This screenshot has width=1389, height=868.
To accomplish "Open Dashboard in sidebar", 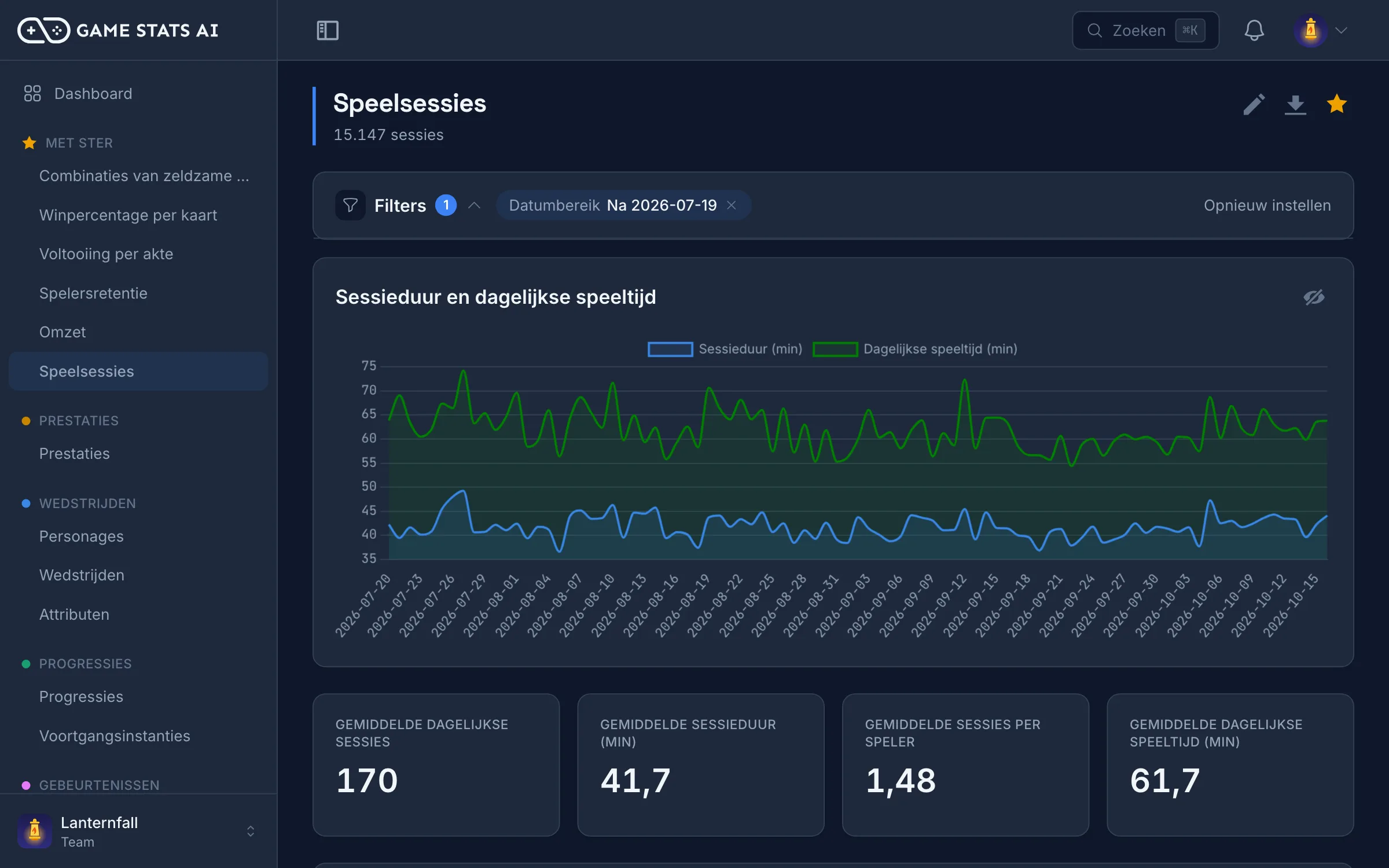I will [138, 94].
